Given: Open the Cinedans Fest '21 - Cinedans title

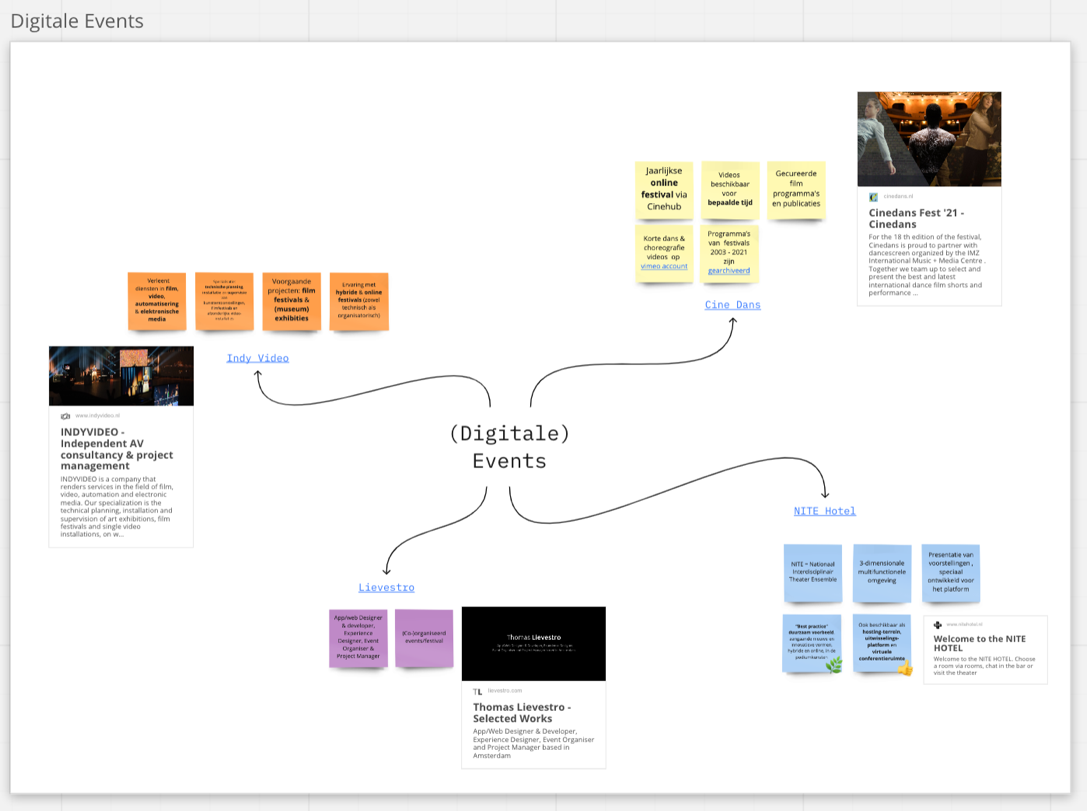Looking at the screenshot, I should pos(916,218).
